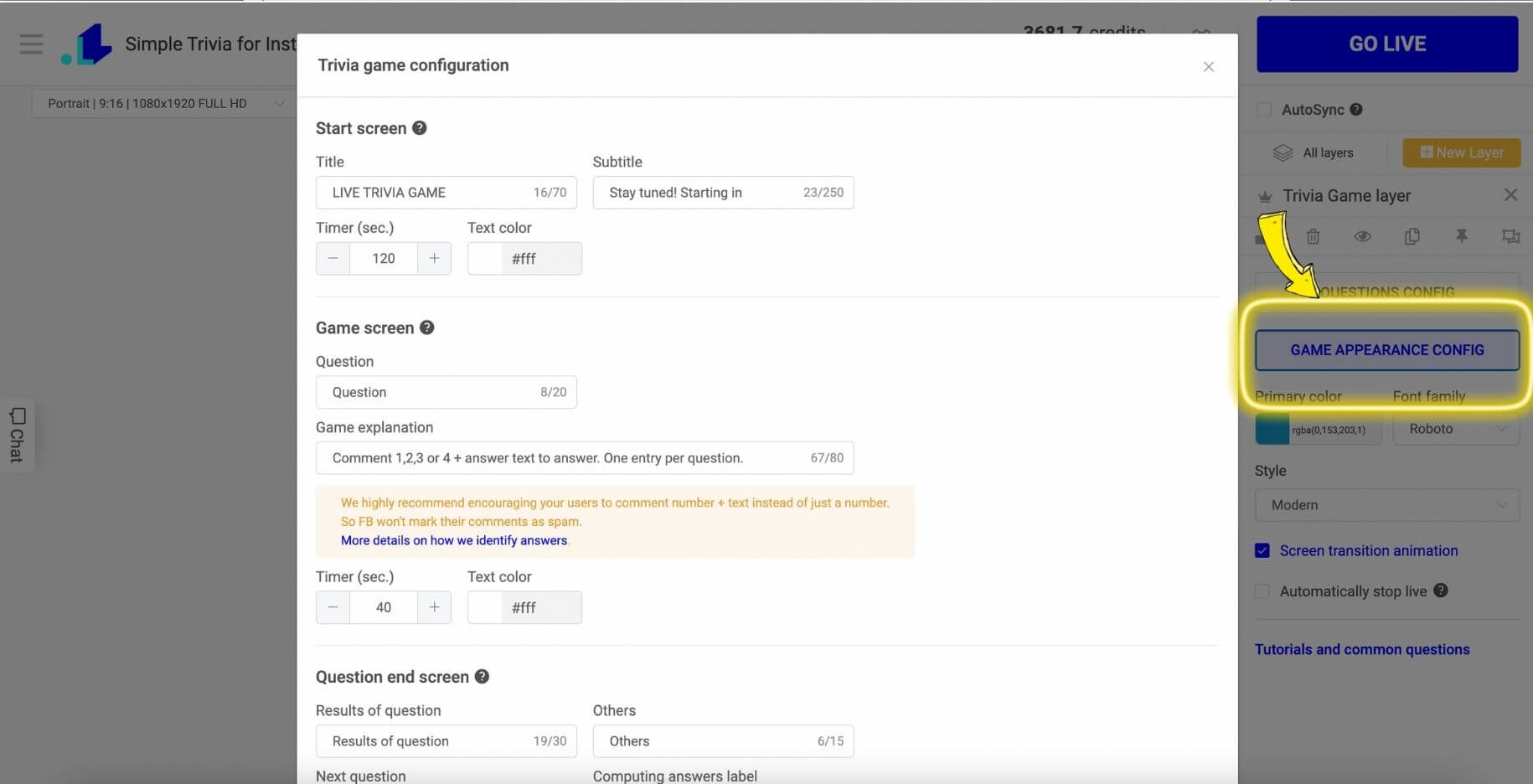This screenshot has height=784, width=1533.
Task: Click the Subtitle input field
Action: [723, 193]
